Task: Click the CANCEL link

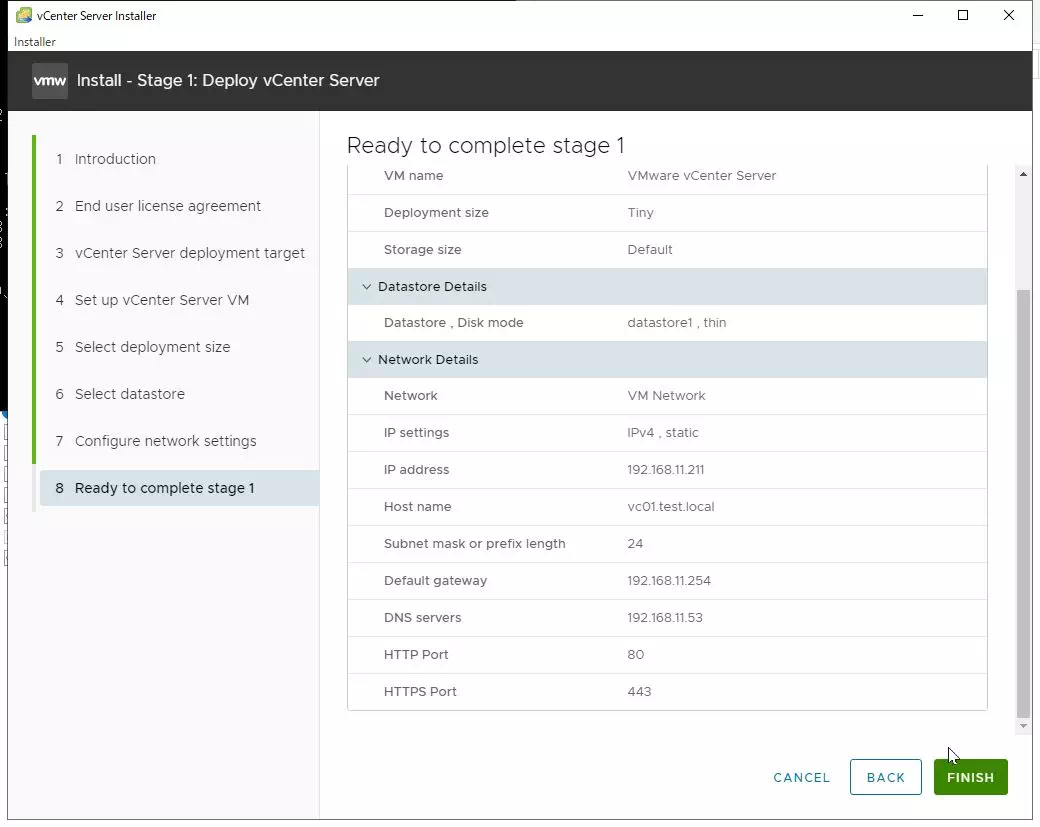Action: tap(801, 777)
